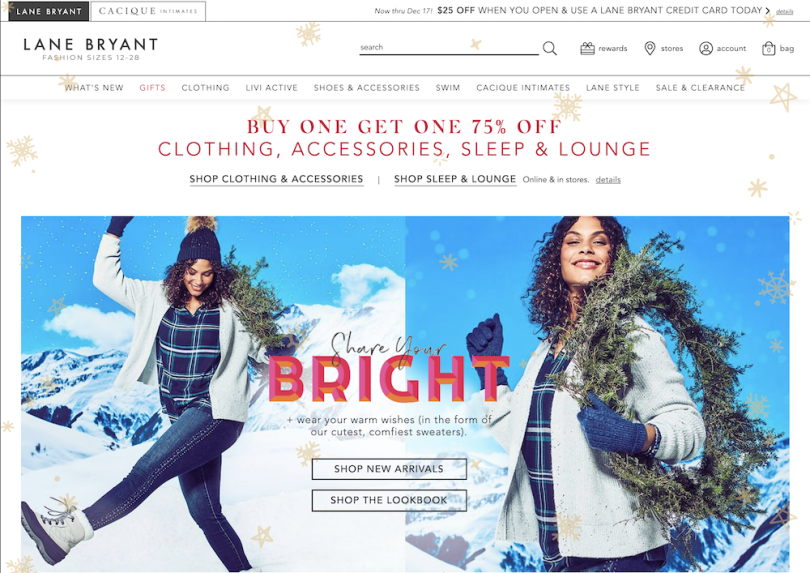Follow the Shop Clothing & Accessories link
Image resolution: width=810 pixels, height=573 pixels.
pos(276,179)
